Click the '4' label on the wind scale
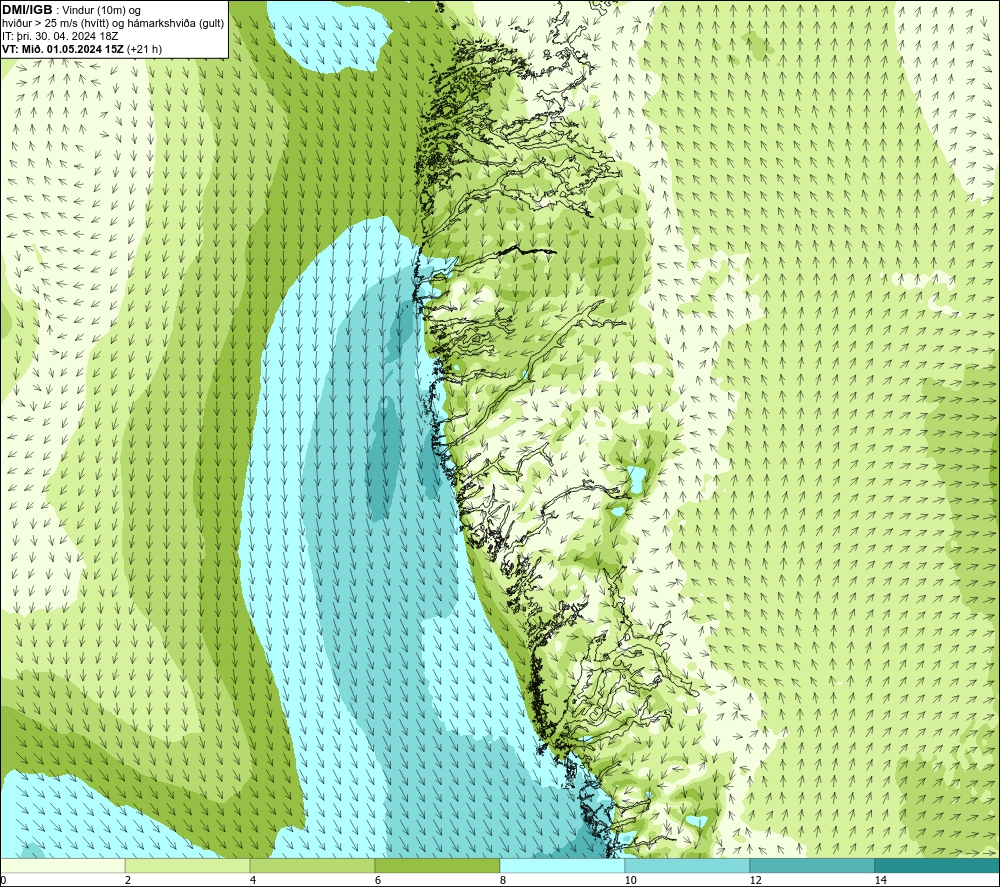The height and width of the screenshot is (887, 1000). tap(253, 880)
